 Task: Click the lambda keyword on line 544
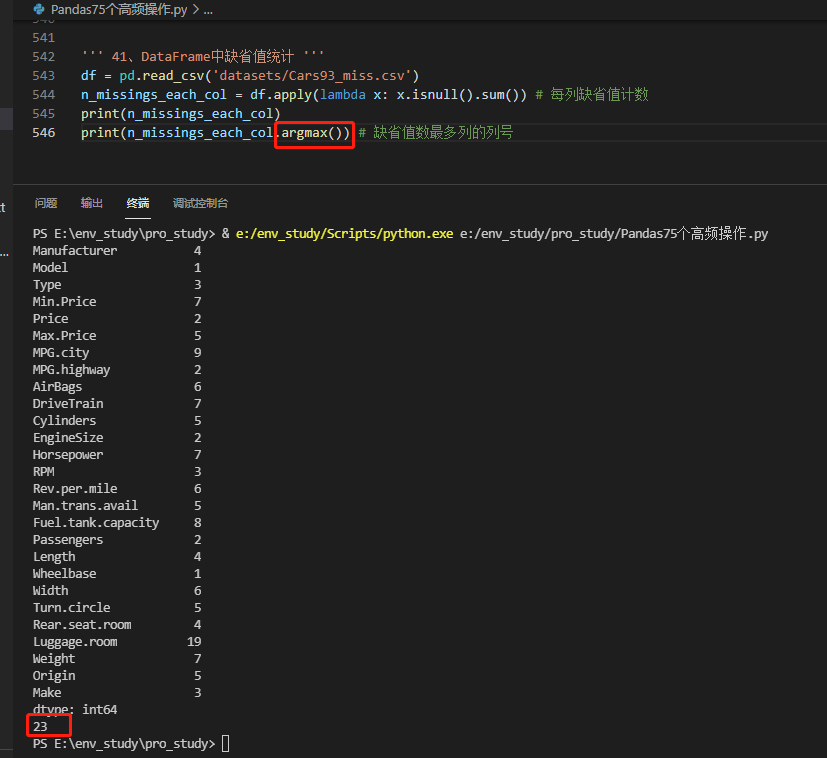point(343,95)
